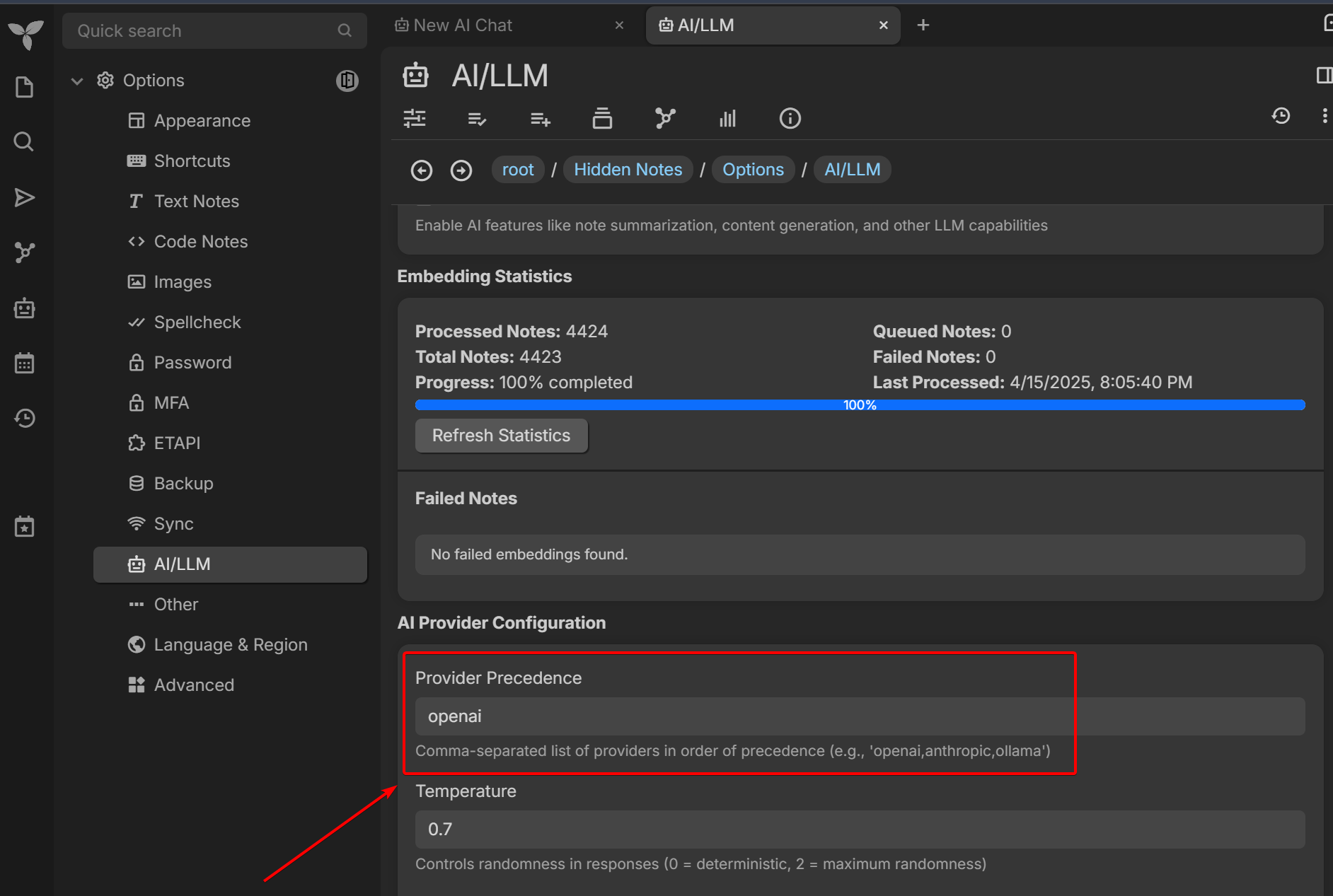Open the note statistics bar chart icon
The width and height of the screenshot is (1333, 896).
(727, 118)
